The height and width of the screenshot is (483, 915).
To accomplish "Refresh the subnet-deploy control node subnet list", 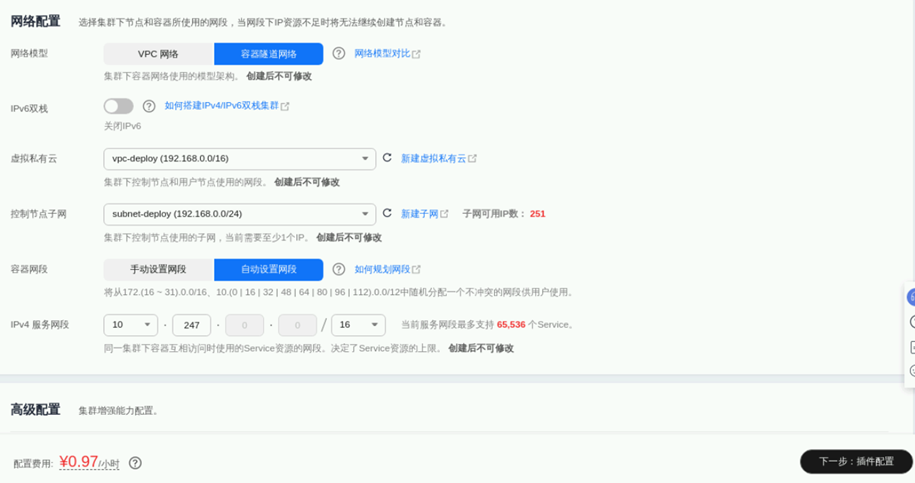I will pyautogui.click(x=387, y=213).
